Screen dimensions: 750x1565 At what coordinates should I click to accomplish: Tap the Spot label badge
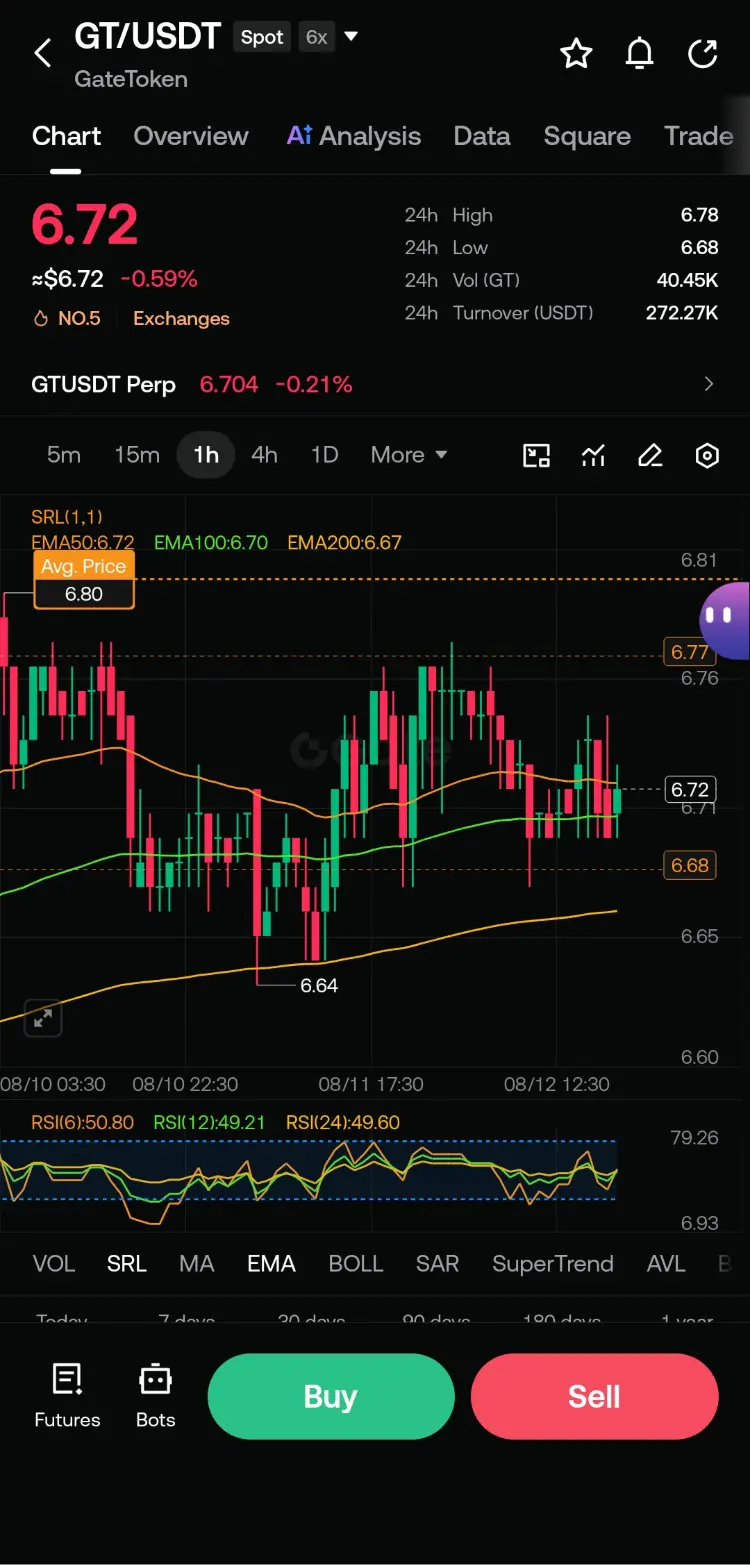pyautogui.click(x=262, y=37)
